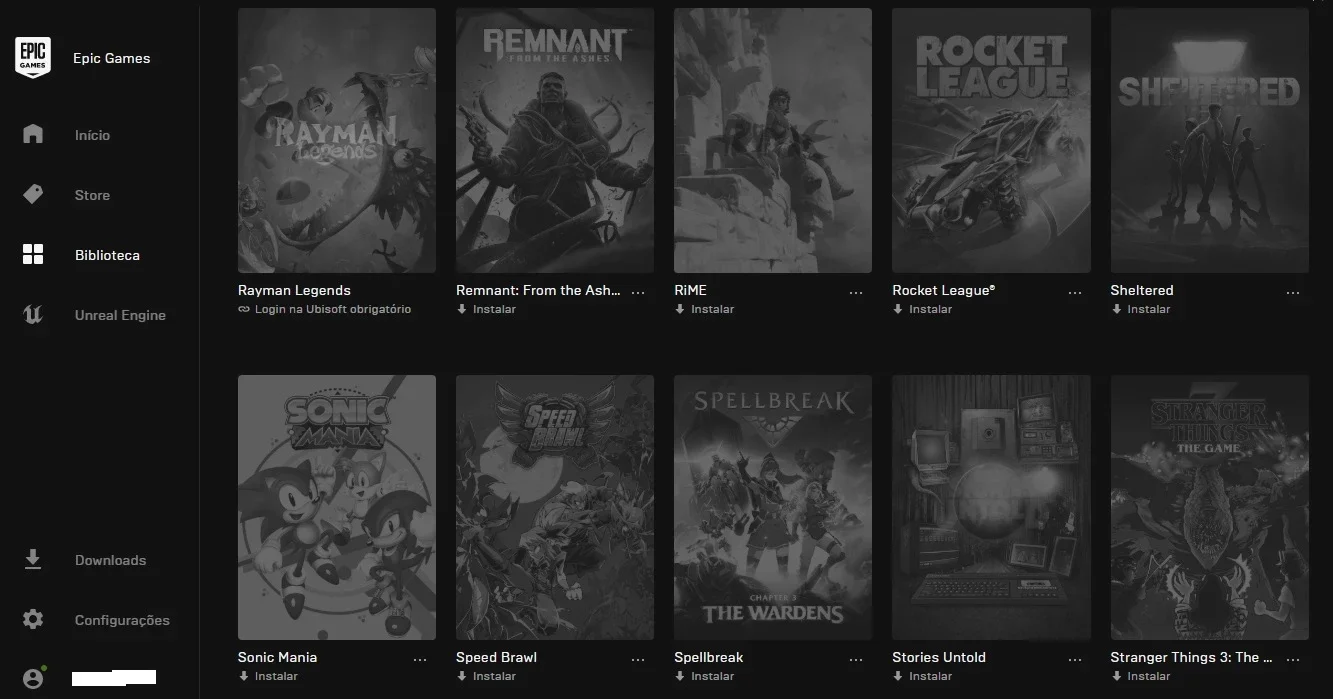Click the Speed Brawl cover art
Image resolution: width=1333 pixels, height=699 pixels.
555,507
